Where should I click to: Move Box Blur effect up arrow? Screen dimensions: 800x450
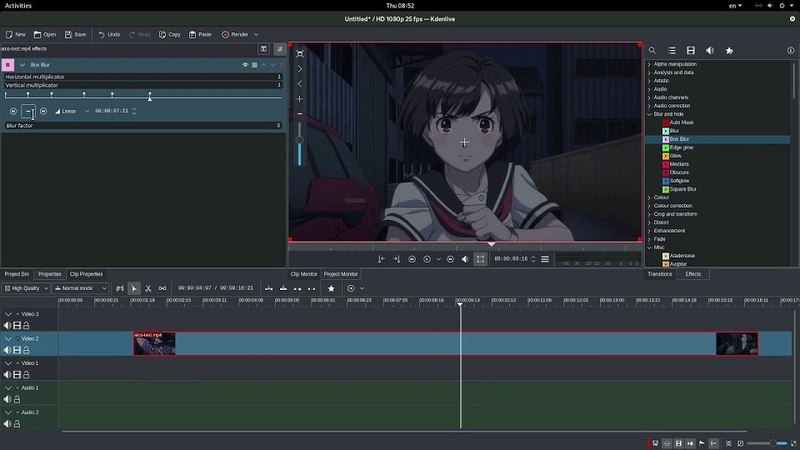click(264, 65)
